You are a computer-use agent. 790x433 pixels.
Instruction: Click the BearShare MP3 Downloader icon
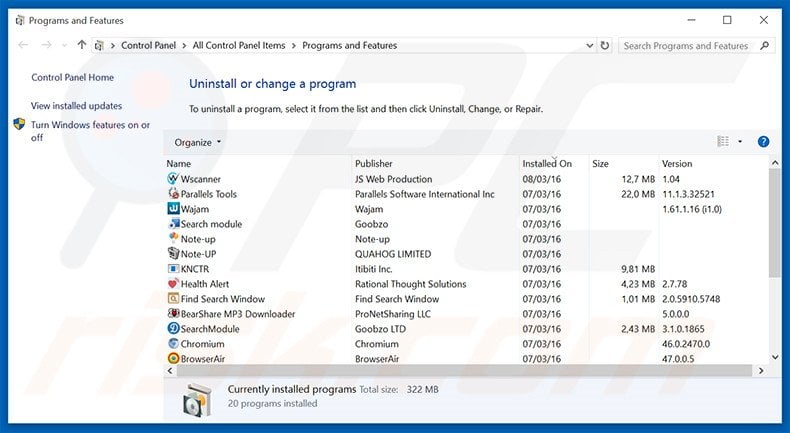(x=173, y=314)
